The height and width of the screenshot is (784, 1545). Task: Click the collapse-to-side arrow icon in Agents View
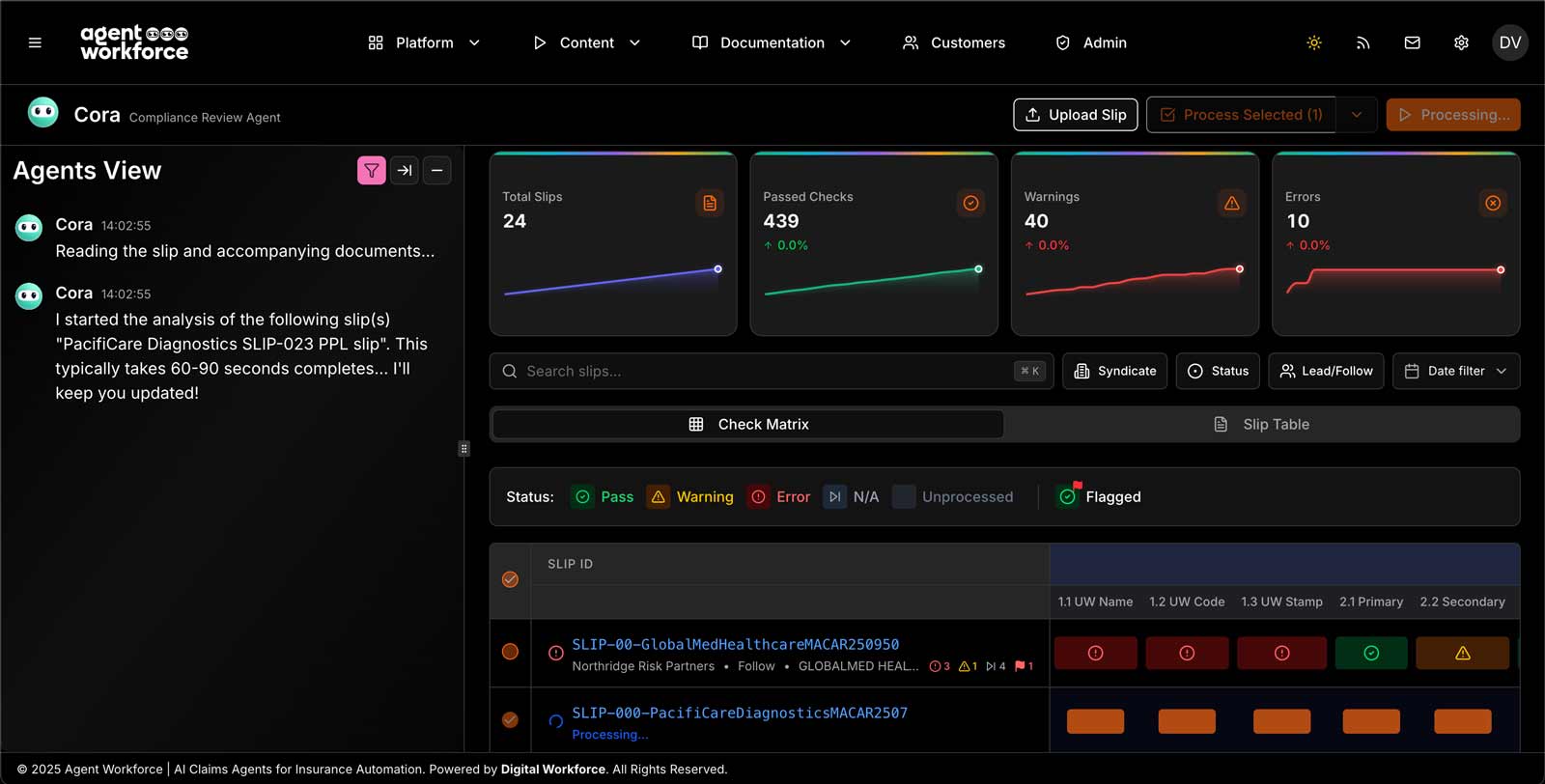pos(405,171)
